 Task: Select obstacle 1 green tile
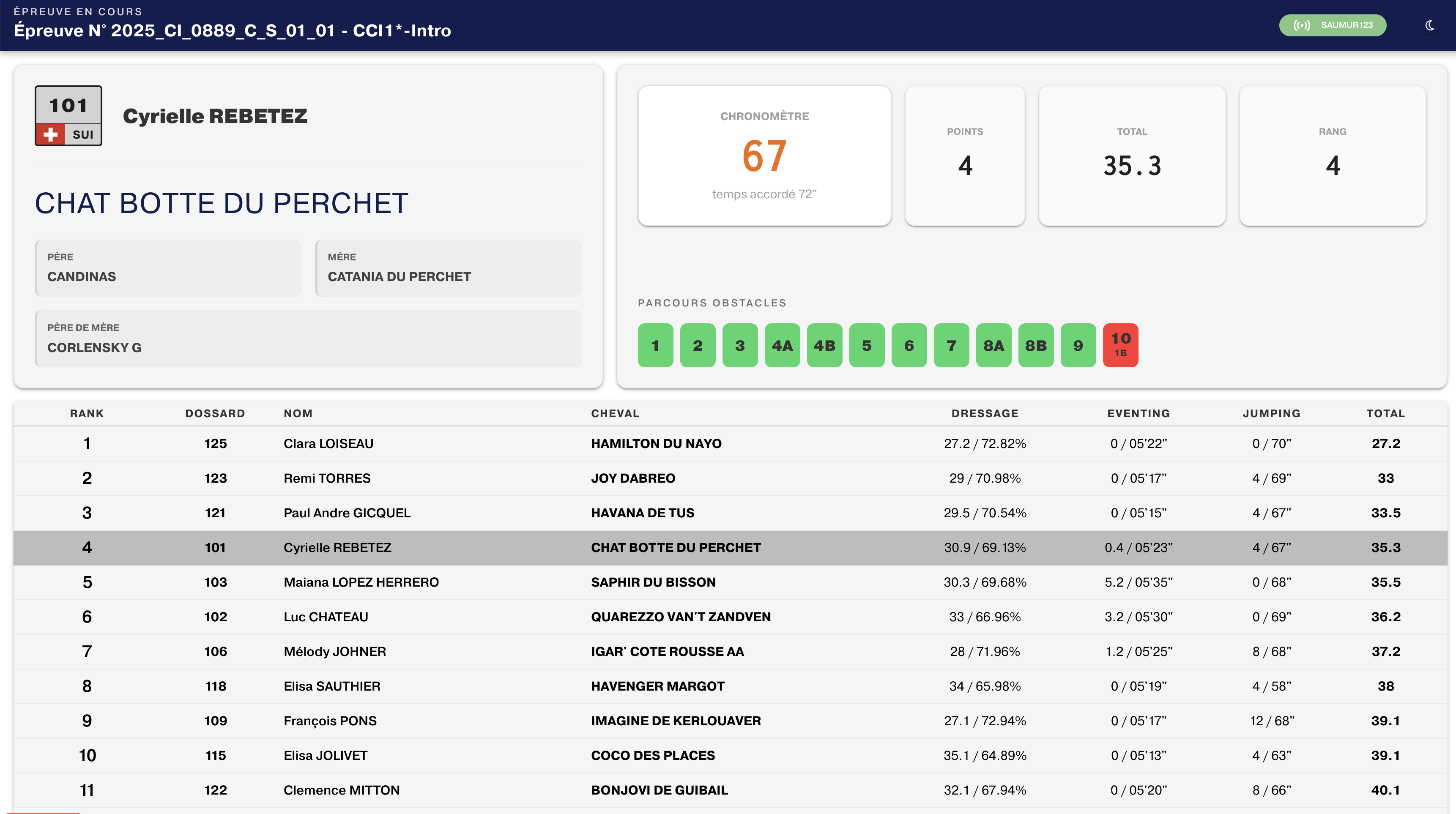tap(655, 345)
